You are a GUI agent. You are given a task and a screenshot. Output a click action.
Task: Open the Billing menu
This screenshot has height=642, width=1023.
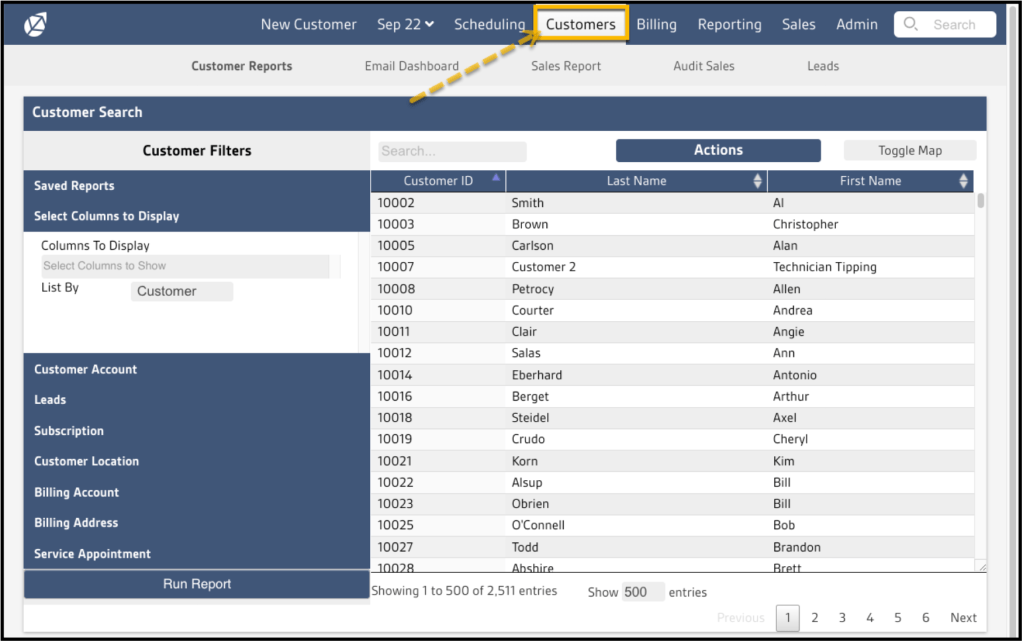click(656, 24)
